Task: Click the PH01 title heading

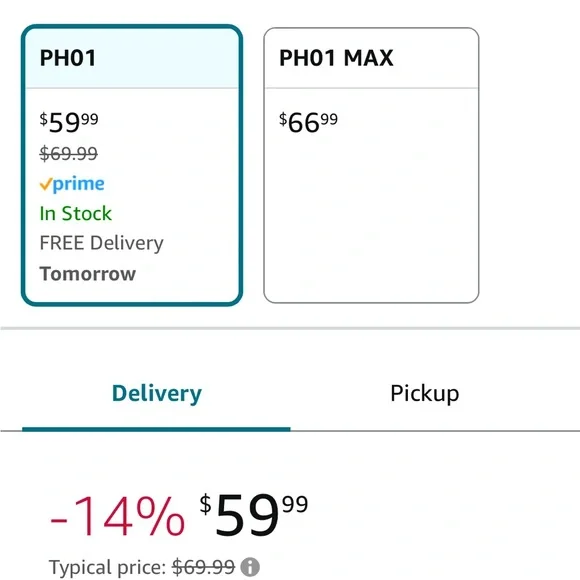Action: (68, 58)
